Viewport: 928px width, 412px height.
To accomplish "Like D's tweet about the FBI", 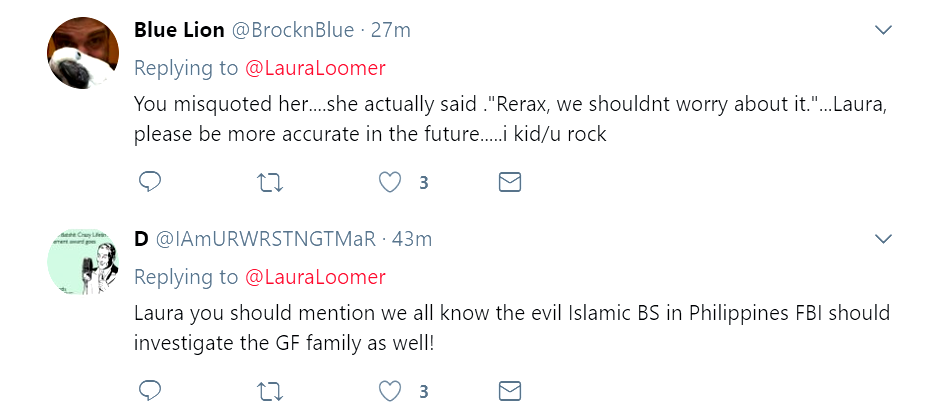I will pos(391,390).
